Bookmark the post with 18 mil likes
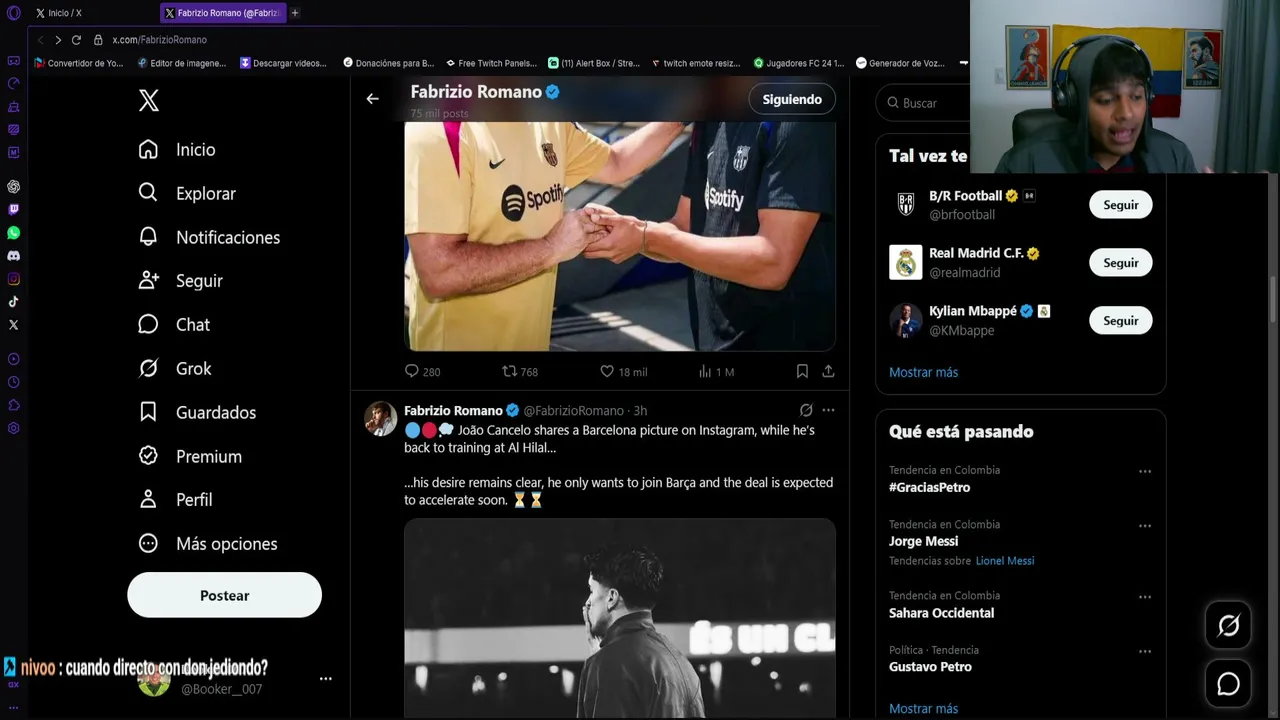The image size is (1280, 720). (x=802, y=371)
